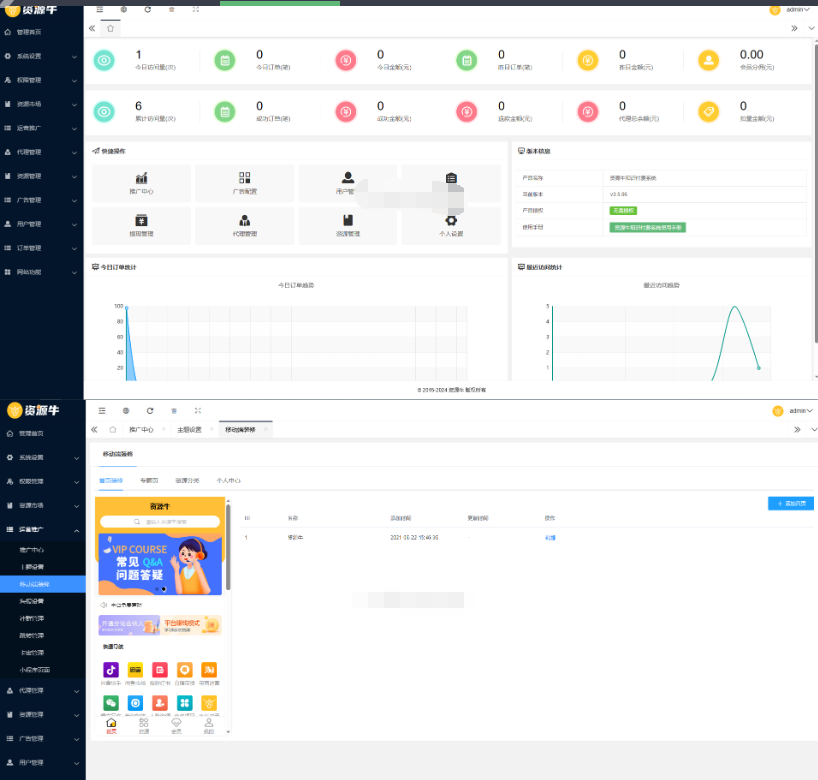Select 我的 profile icon in preview bottom bar
This screenshot has width=818, height=780.
point(208,725)
